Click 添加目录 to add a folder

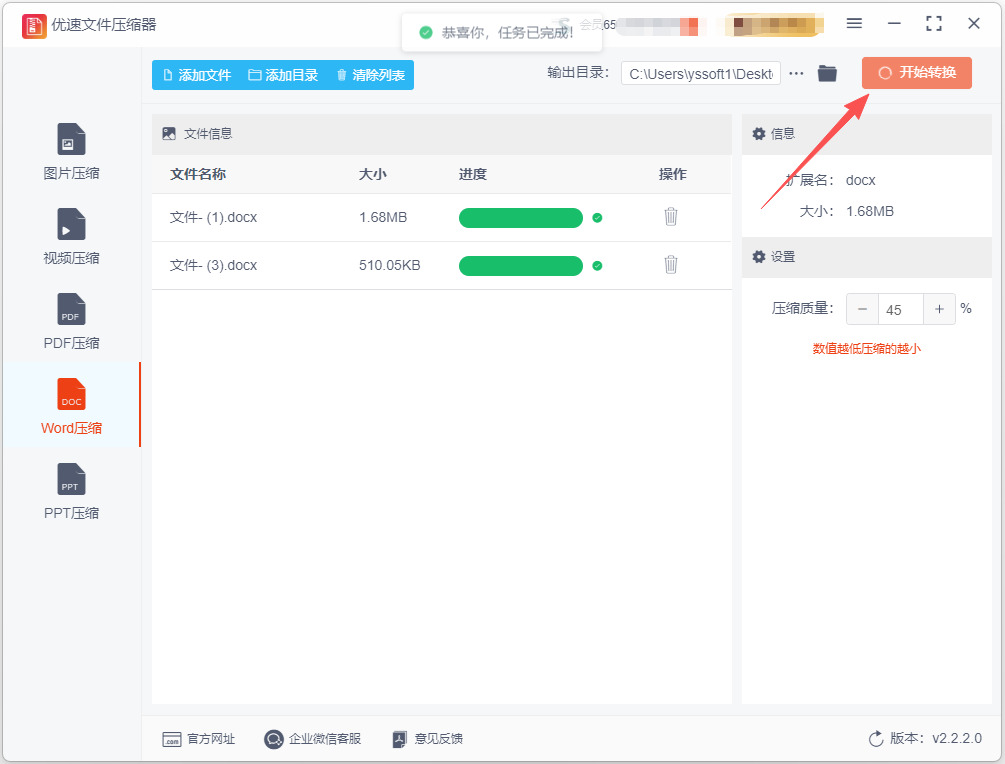pos(283,75)
